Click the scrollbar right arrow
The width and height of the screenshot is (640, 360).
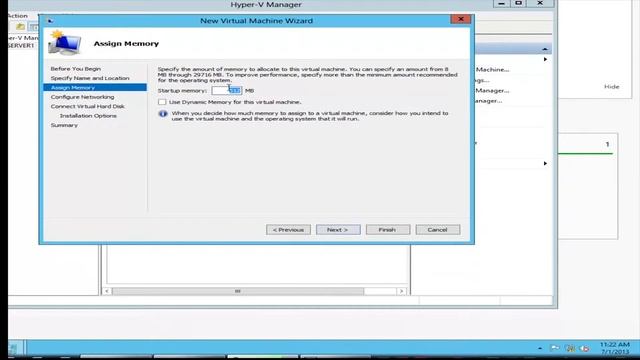coord(402,291)
